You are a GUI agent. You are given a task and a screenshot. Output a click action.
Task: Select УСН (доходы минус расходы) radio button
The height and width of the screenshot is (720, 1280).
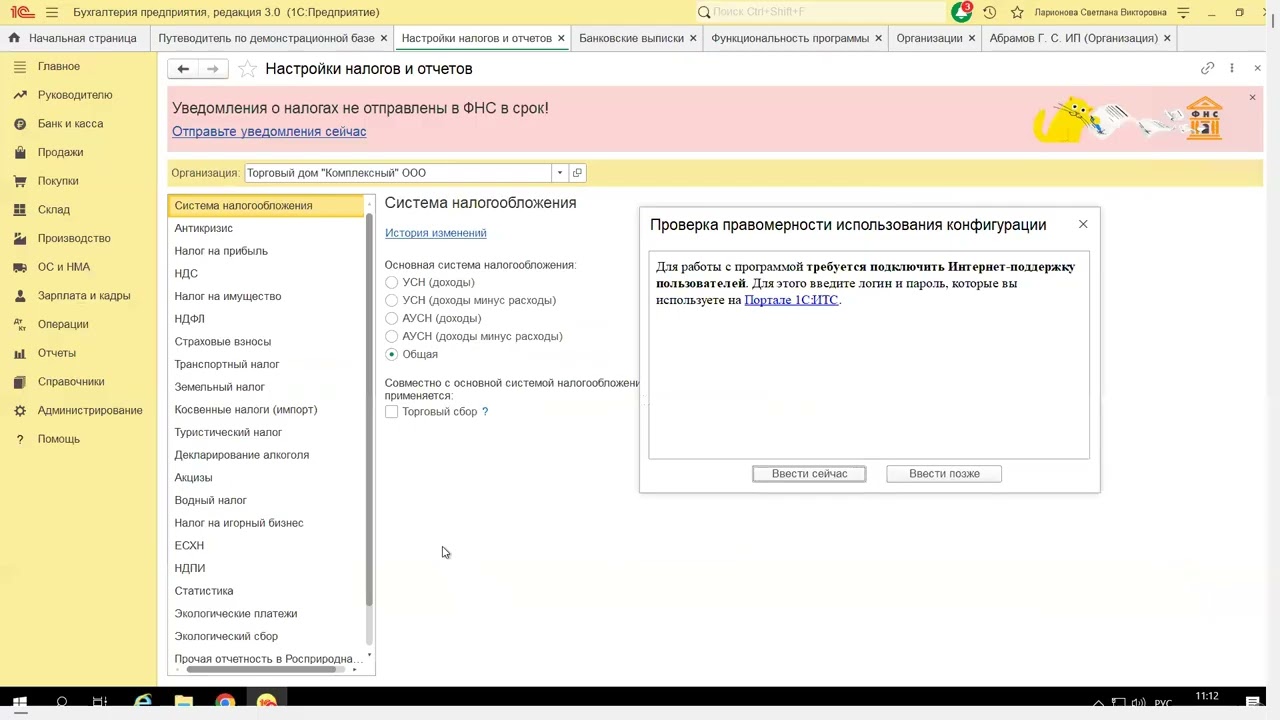(x=391, y=300)
